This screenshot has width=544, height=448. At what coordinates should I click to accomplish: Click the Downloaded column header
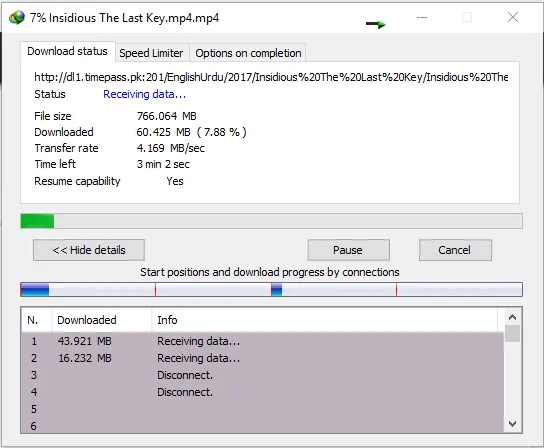(102, 320)
